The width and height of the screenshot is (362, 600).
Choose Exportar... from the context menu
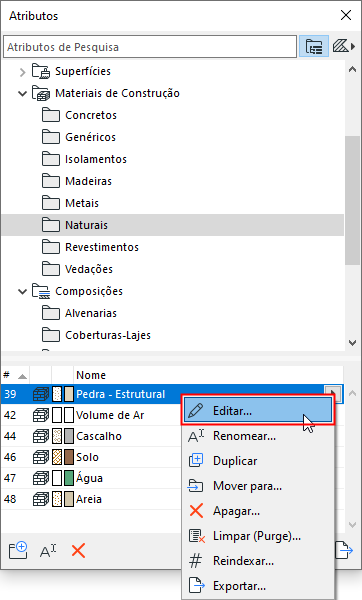click(x=258, y=586)
